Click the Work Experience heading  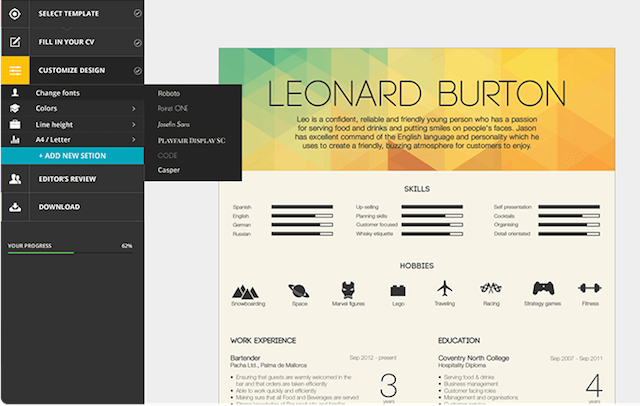263,341
